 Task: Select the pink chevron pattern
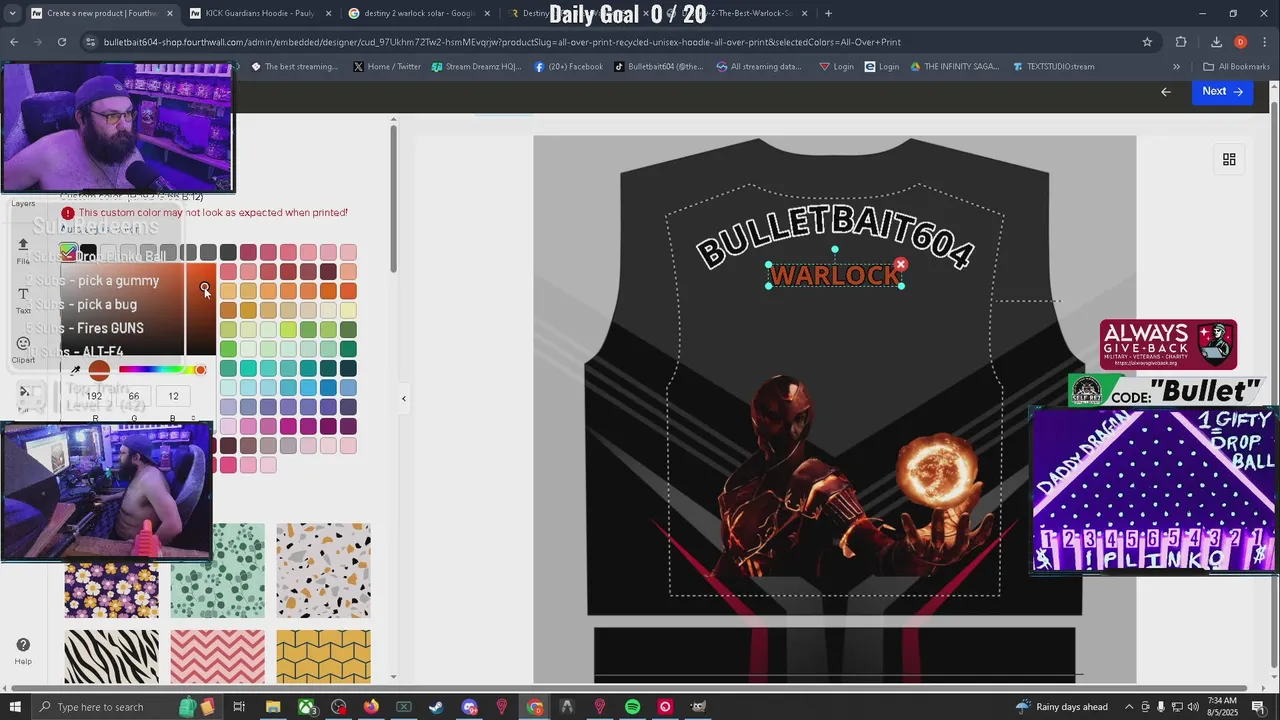218,656
